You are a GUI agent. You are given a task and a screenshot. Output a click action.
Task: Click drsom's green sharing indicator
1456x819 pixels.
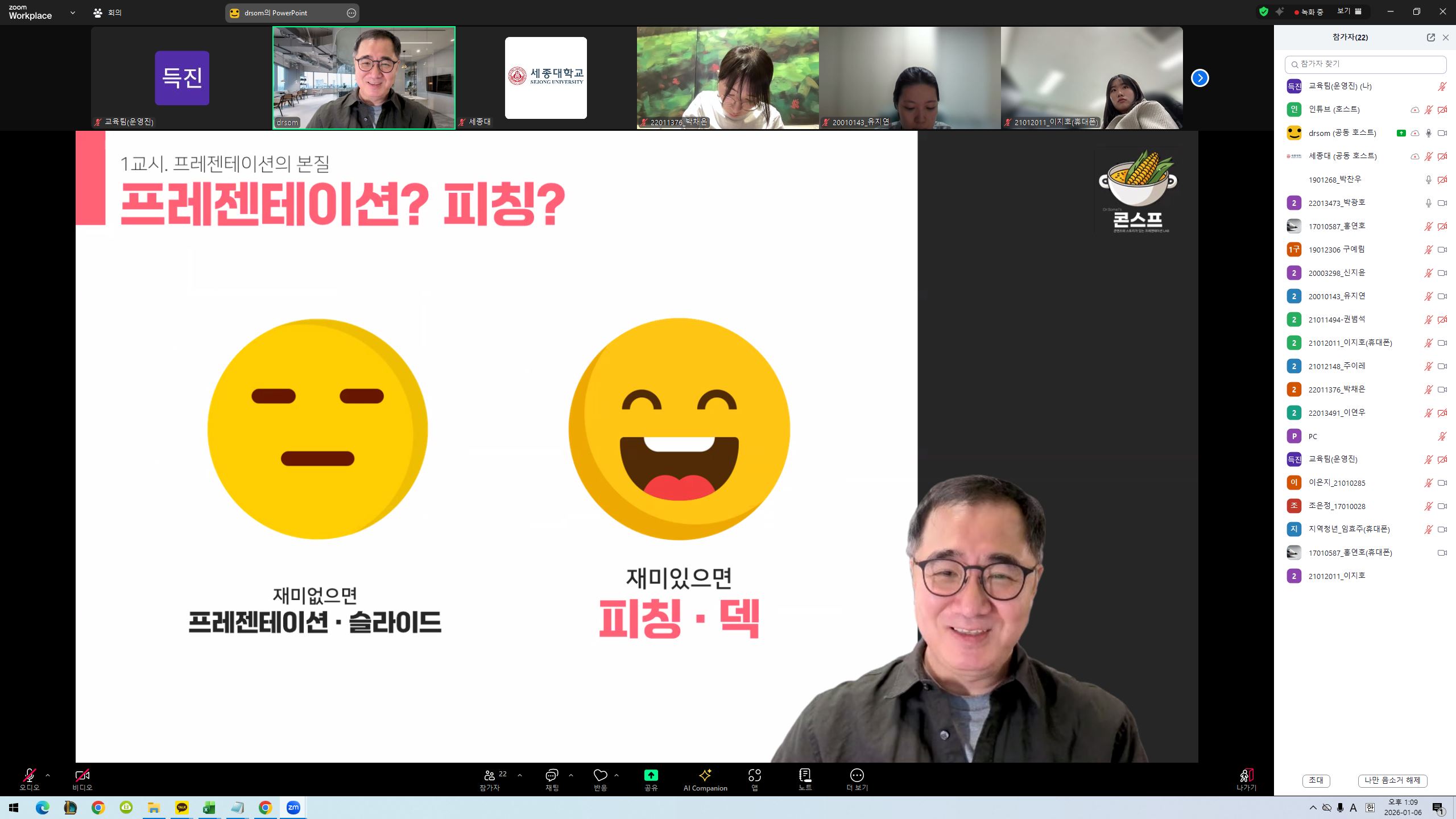(x=1401, y=133)
